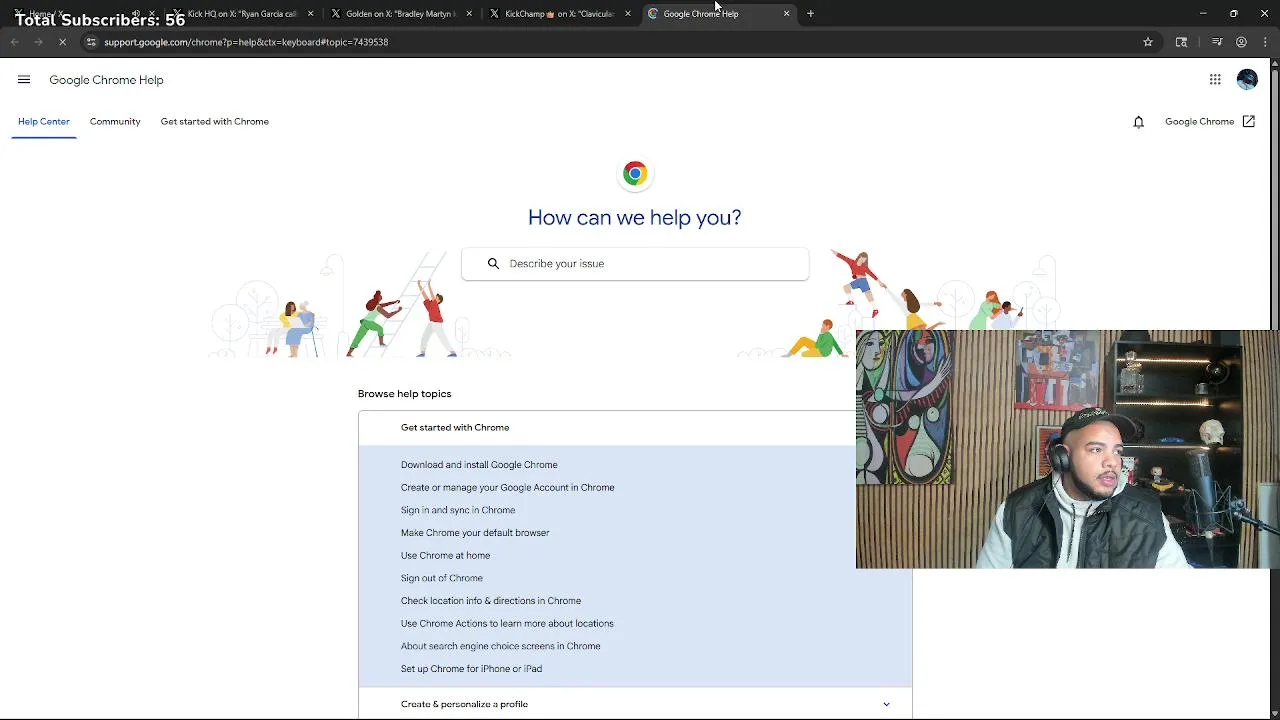The image size is (1280, 720).
Task: Click the search magnifier icon
Action: coord(493,264)
